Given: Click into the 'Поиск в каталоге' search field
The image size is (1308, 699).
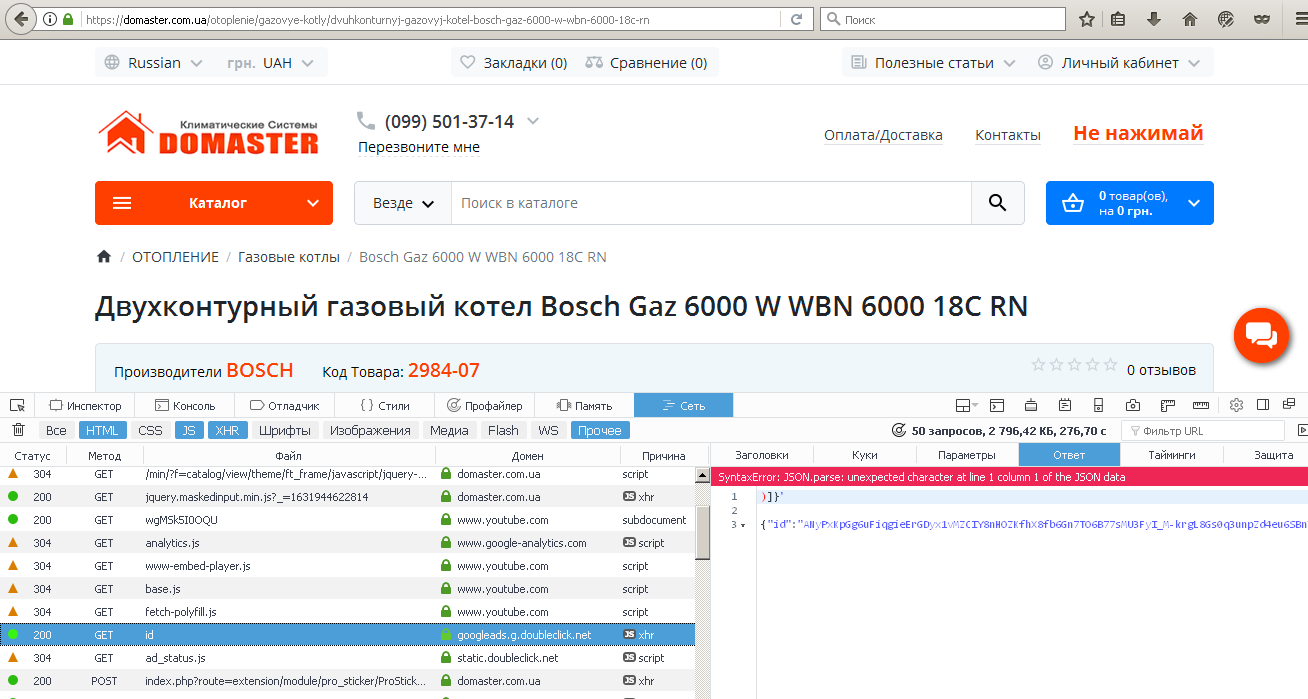Looking at the screenshot, I should [x=711, y=203].
